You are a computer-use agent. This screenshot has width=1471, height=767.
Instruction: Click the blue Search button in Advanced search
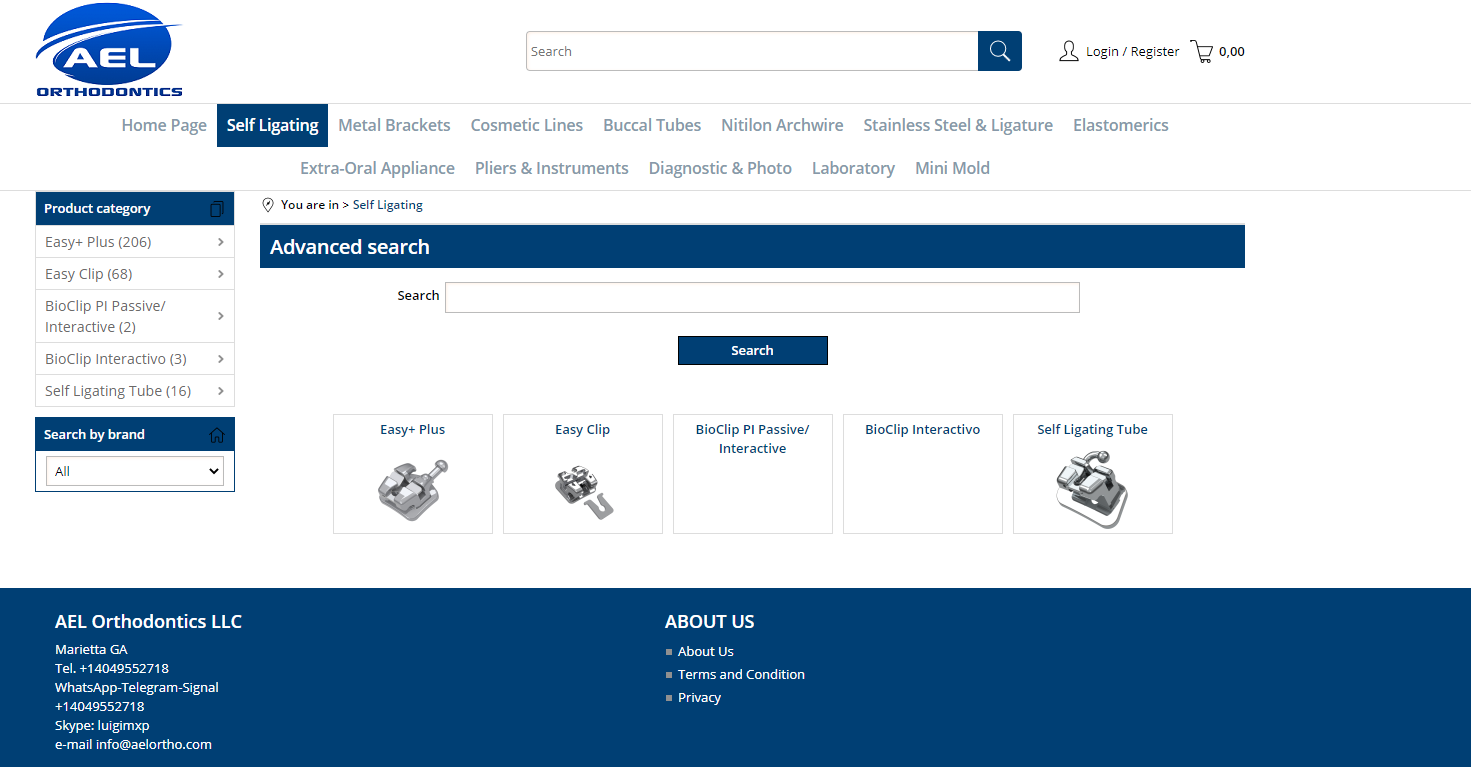753,351
